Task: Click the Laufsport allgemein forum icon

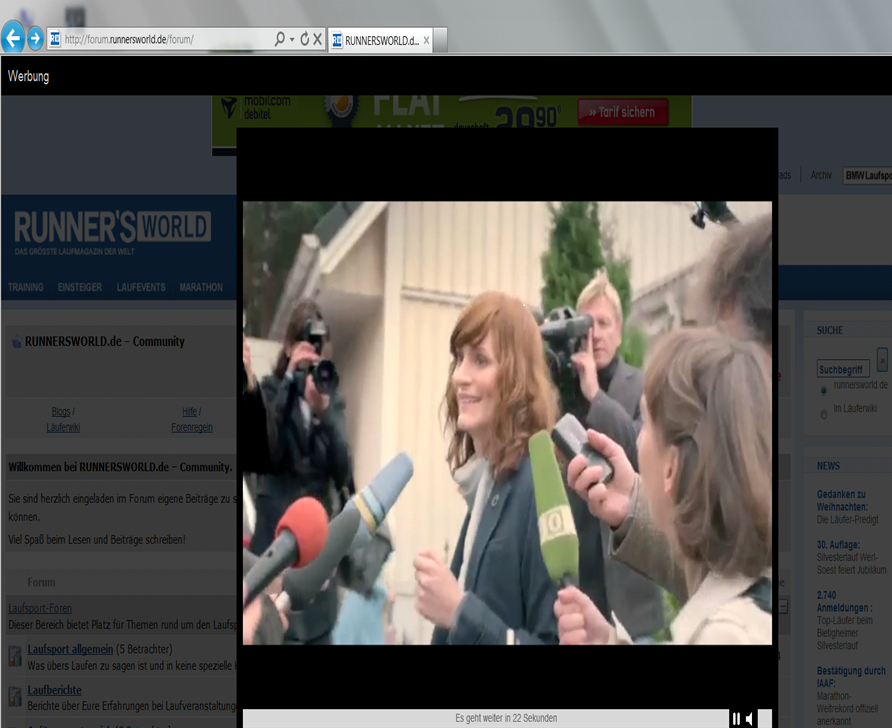Action: coord(15,656)
